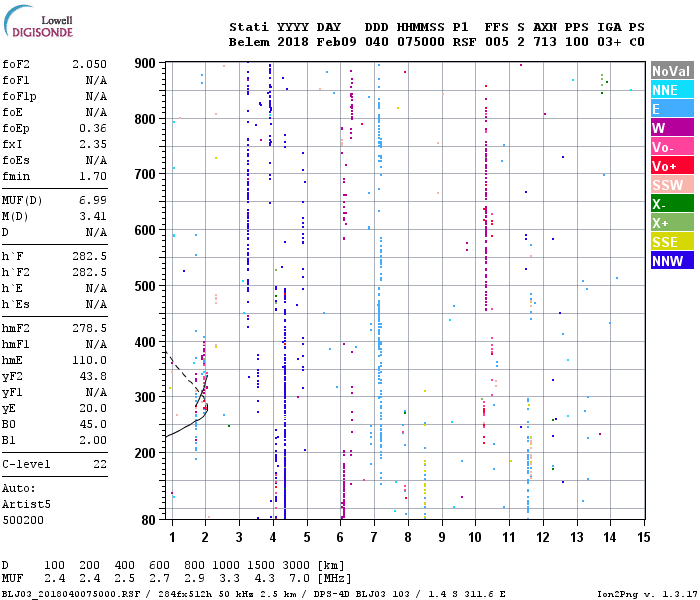Select the red Vo+ legend swatch

672,166
